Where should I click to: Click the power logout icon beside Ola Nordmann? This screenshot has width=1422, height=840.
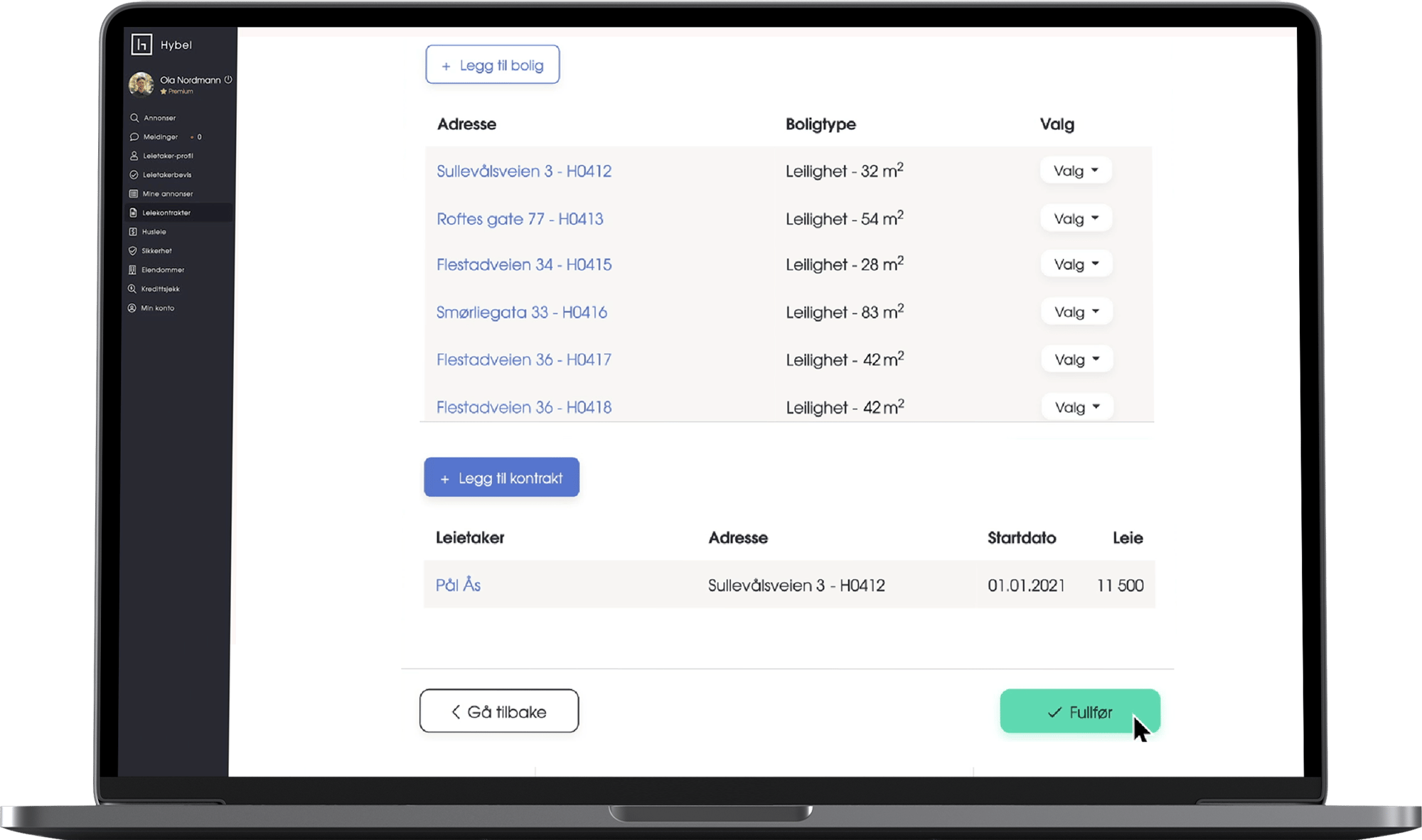[x=228, y=80]
